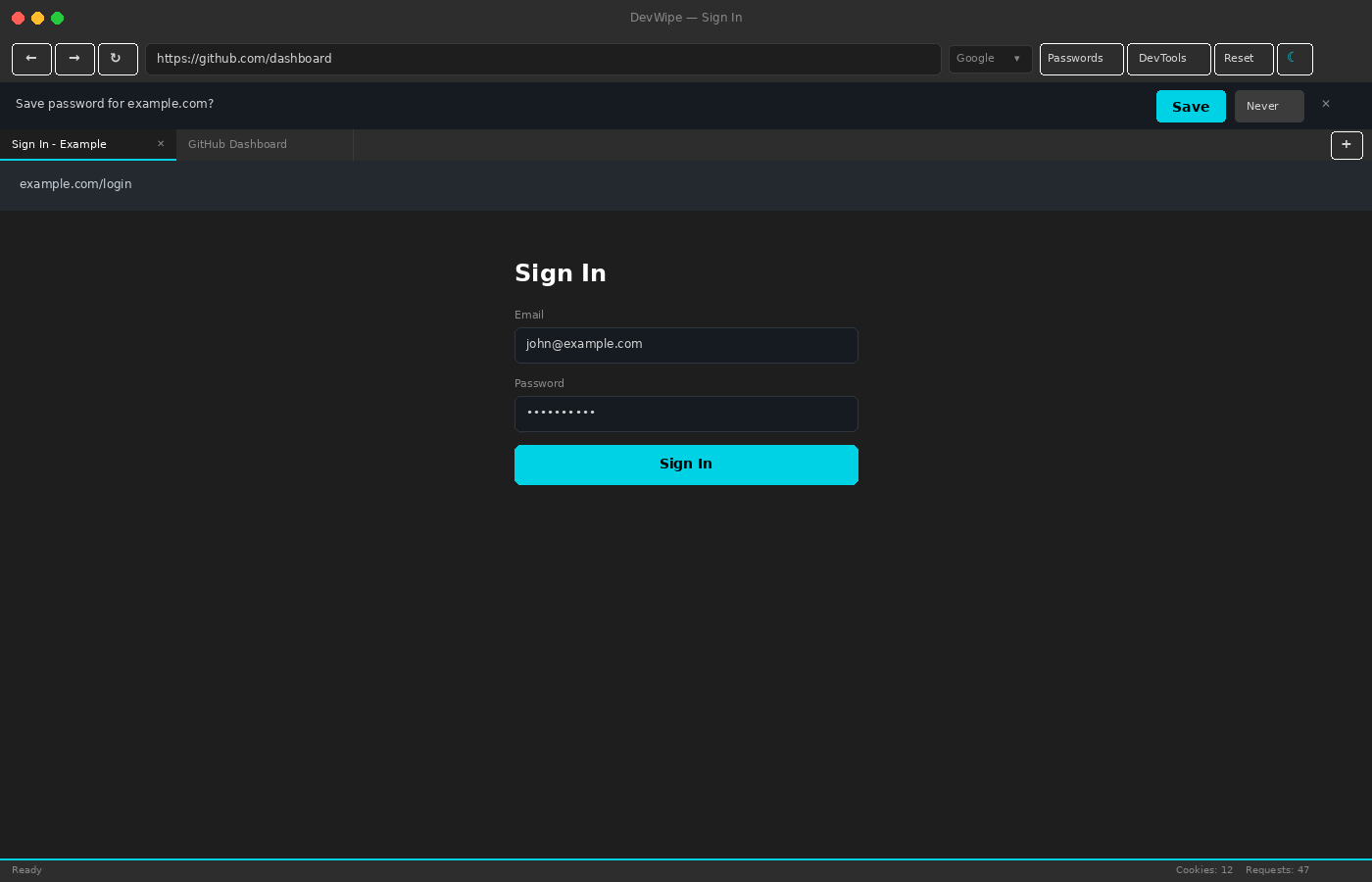Focus the Email field with john@example.com
The height and width of the screenshot is (882, 1372).
coord(686,345)
